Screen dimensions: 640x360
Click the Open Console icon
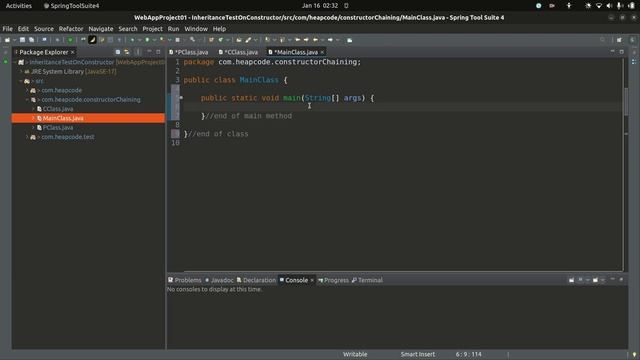(x=596, y=280)
